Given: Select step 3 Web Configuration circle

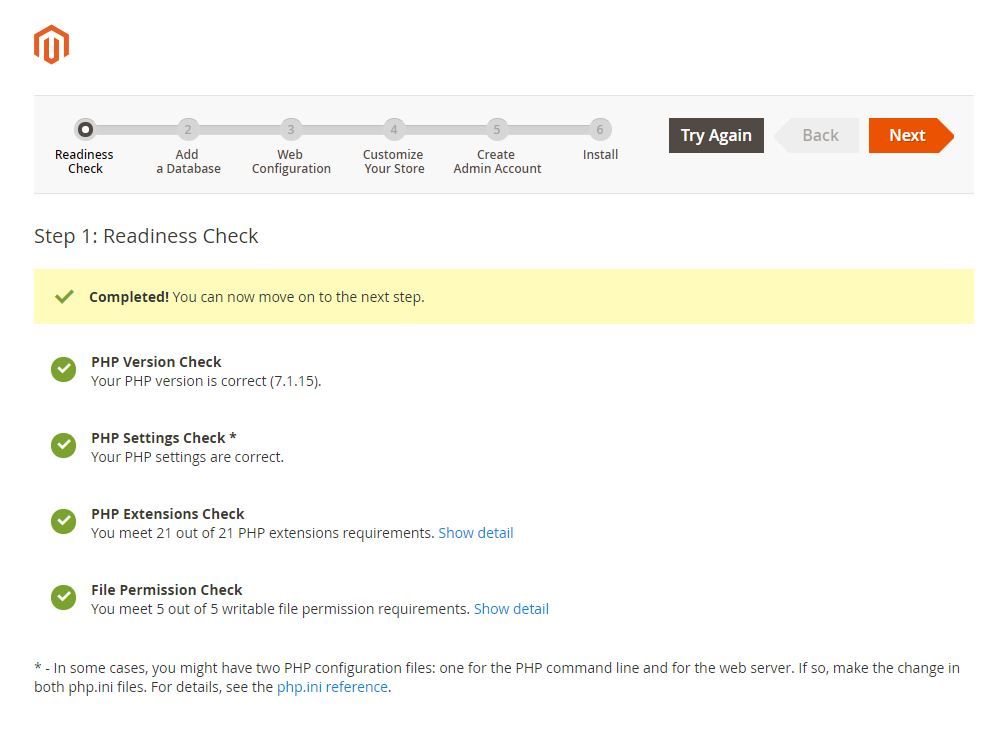Looking at the screenshot, I should tap(290, 129).
